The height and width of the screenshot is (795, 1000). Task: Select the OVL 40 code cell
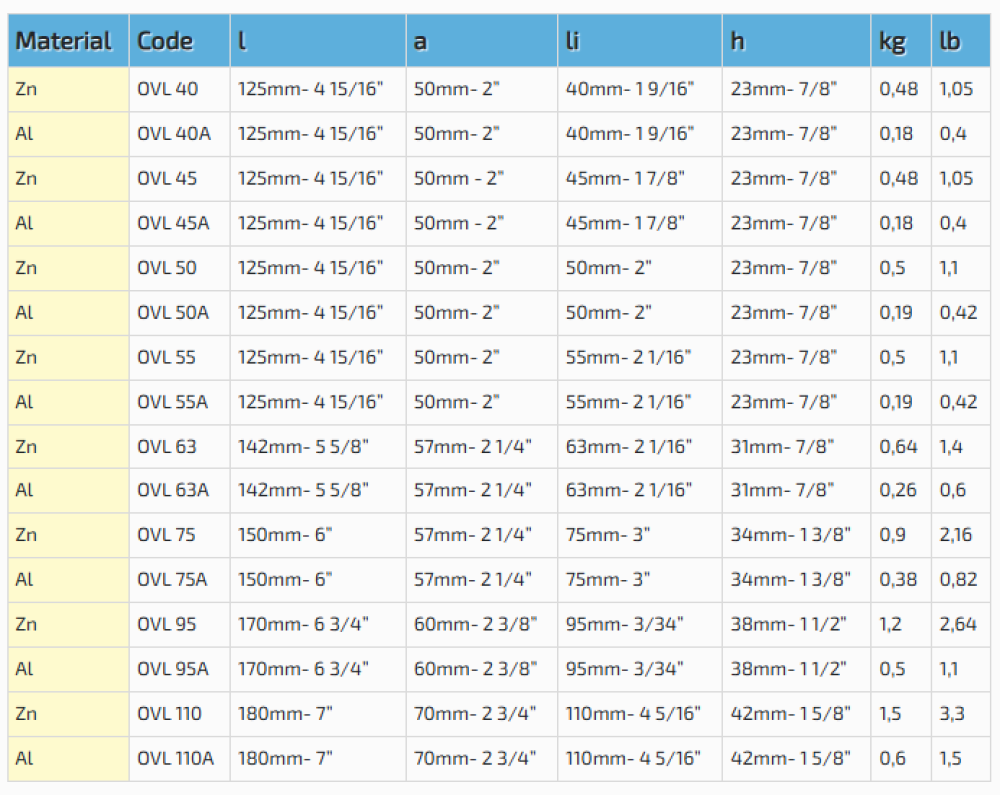(168, 89)
